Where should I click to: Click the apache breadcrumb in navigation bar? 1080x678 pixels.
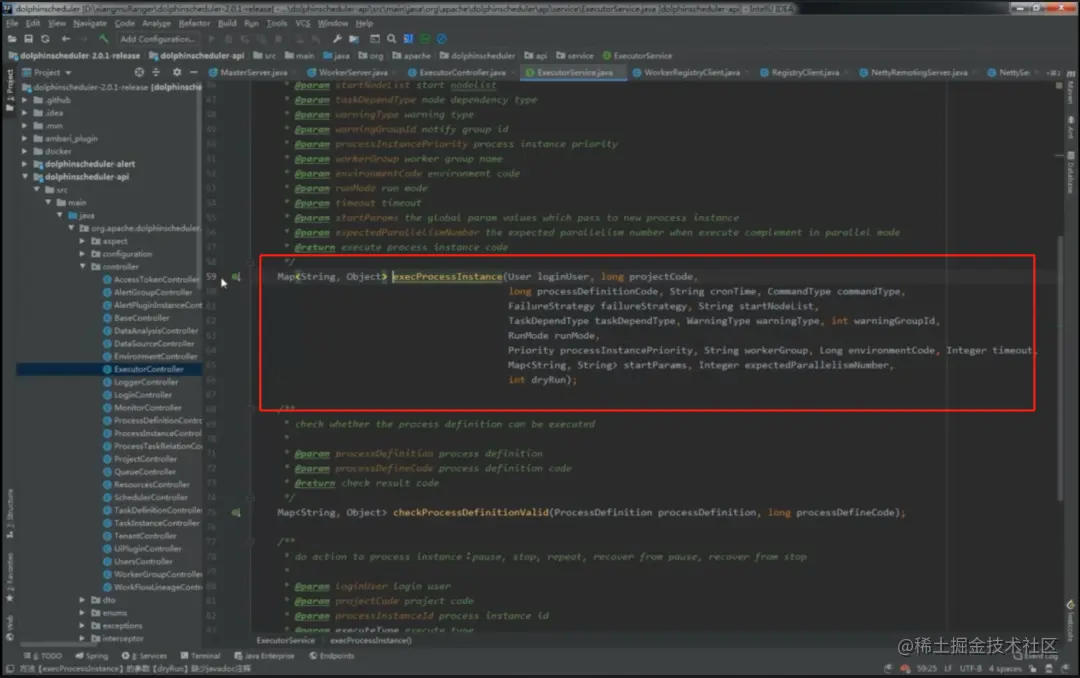[411, 56]
